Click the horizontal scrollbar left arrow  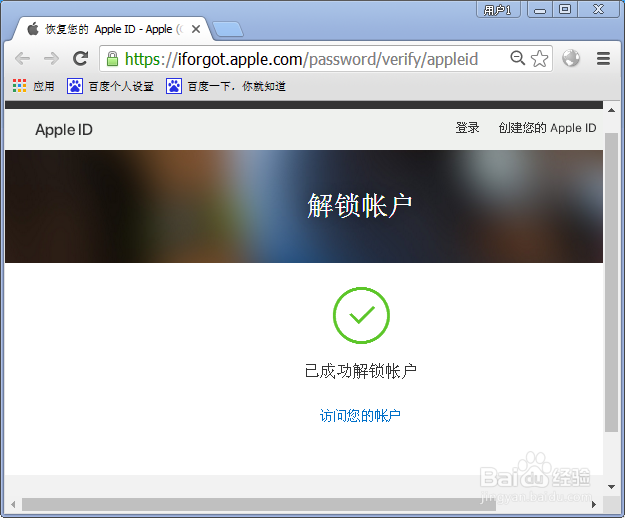click(x=13, y=504)
